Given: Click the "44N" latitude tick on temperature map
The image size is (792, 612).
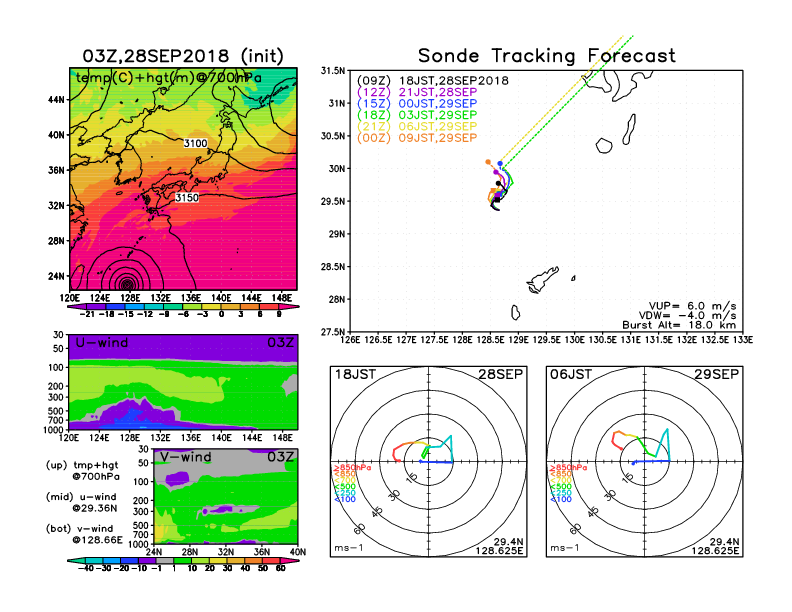Looking at the screenshot, I should tap(56, 100).
